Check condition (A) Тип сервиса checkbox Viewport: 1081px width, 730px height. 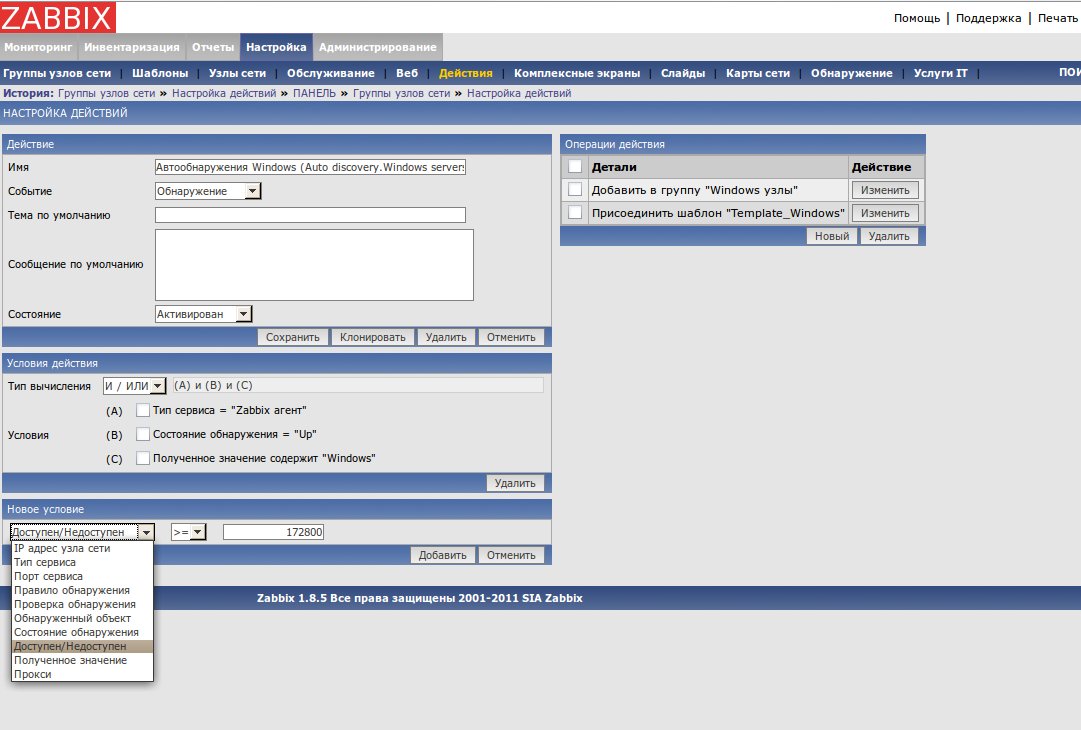pos(143,410)
